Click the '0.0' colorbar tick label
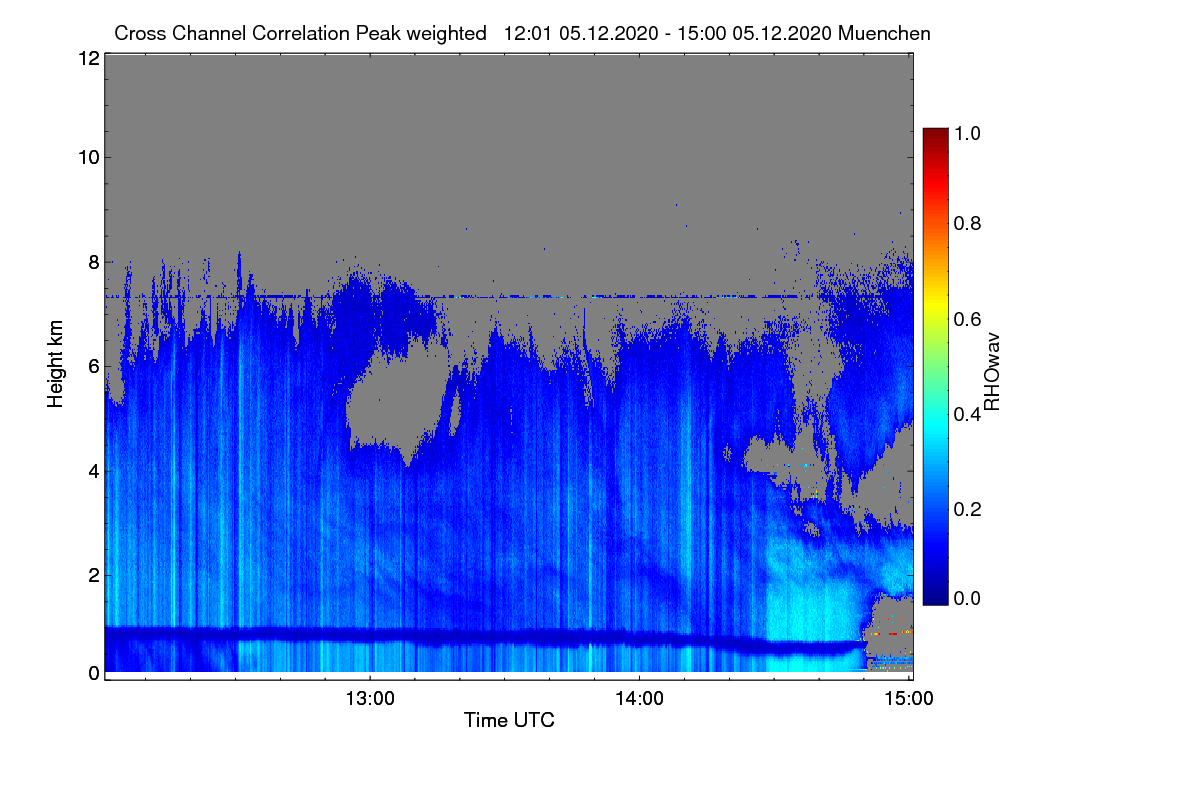This screenshot has width=1200, height=800. pyautogui.click(x=967, y=598)
